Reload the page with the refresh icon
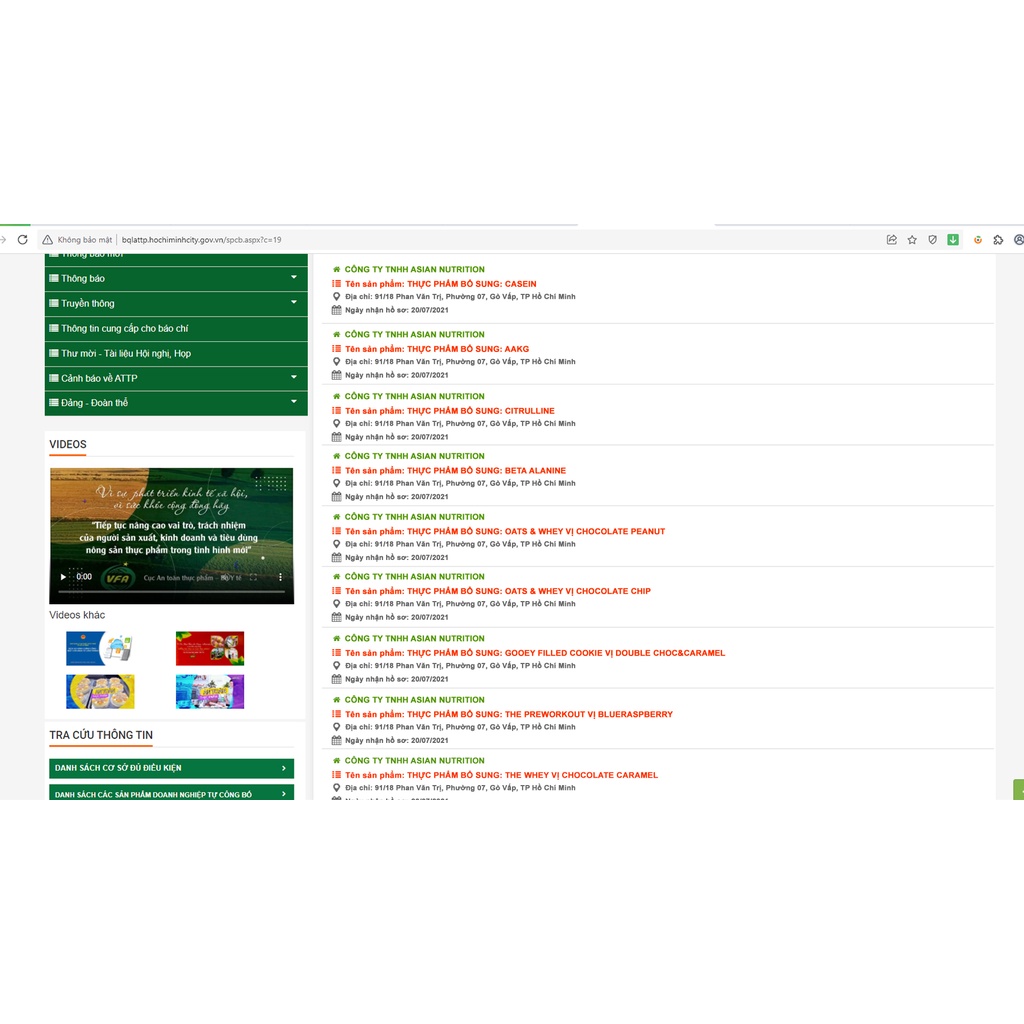This screenshot has width=1024, height=1024. [22, 240]
